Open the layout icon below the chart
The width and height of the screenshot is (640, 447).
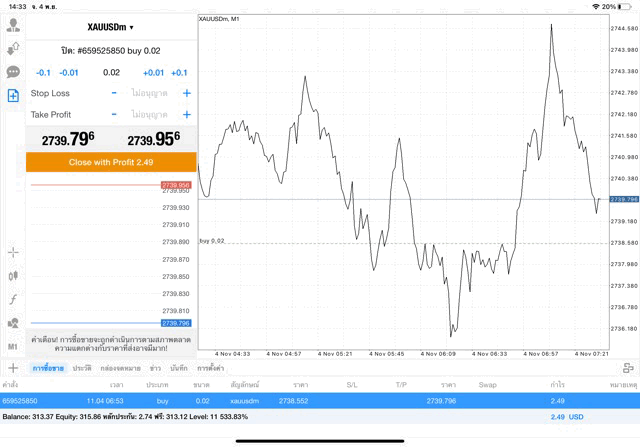point(627,369)
